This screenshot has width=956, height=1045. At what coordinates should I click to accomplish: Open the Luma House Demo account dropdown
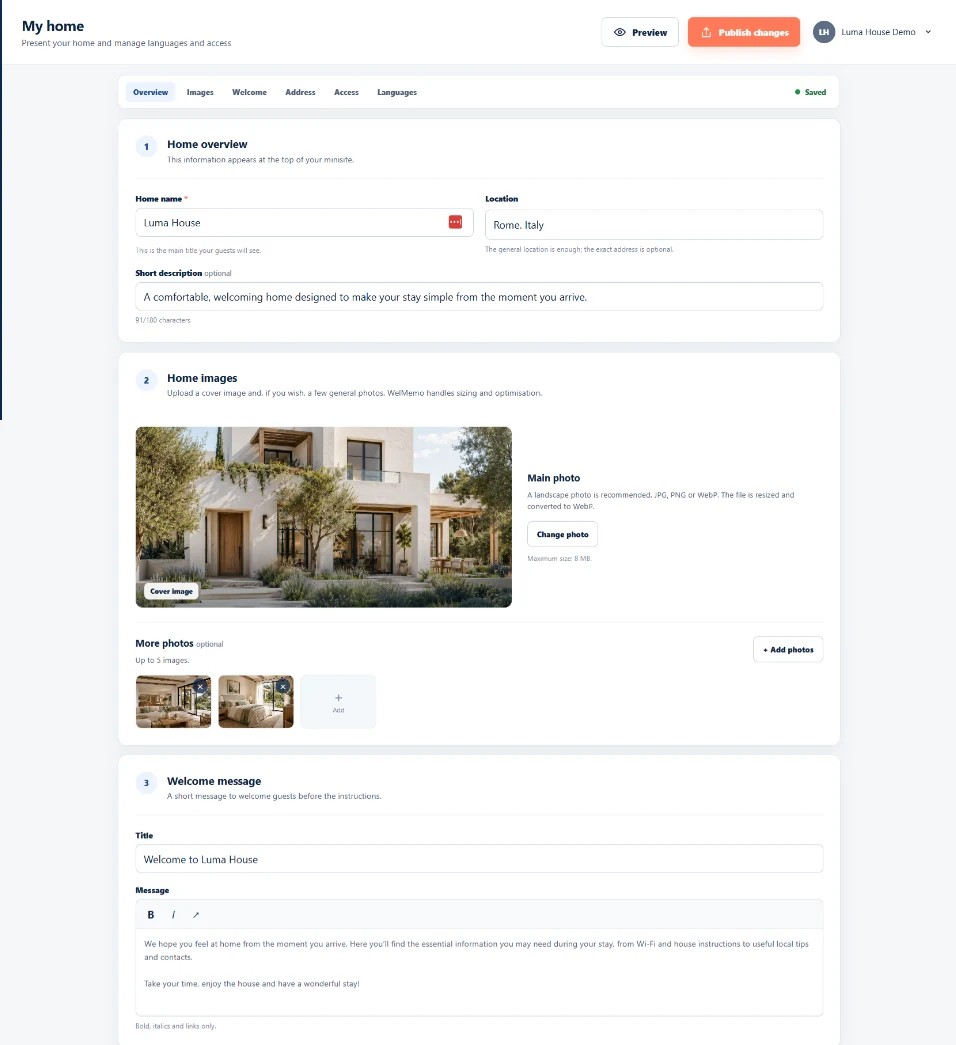(928, 32)
